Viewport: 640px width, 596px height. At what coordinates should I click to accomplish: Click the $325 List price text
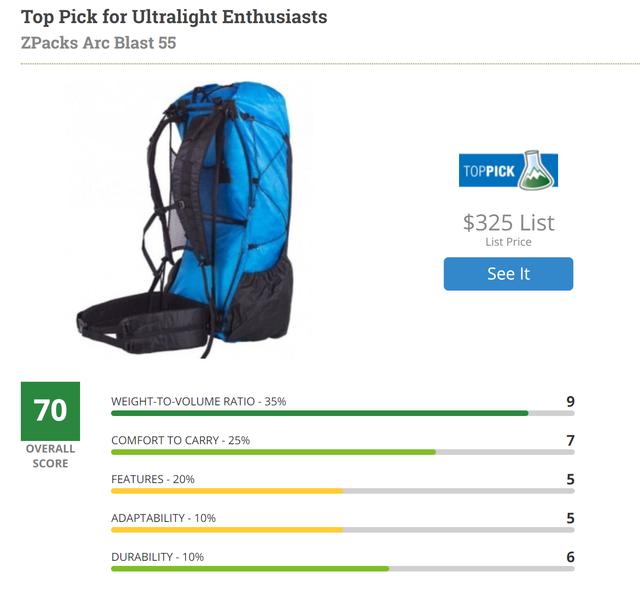click(508, 222)
